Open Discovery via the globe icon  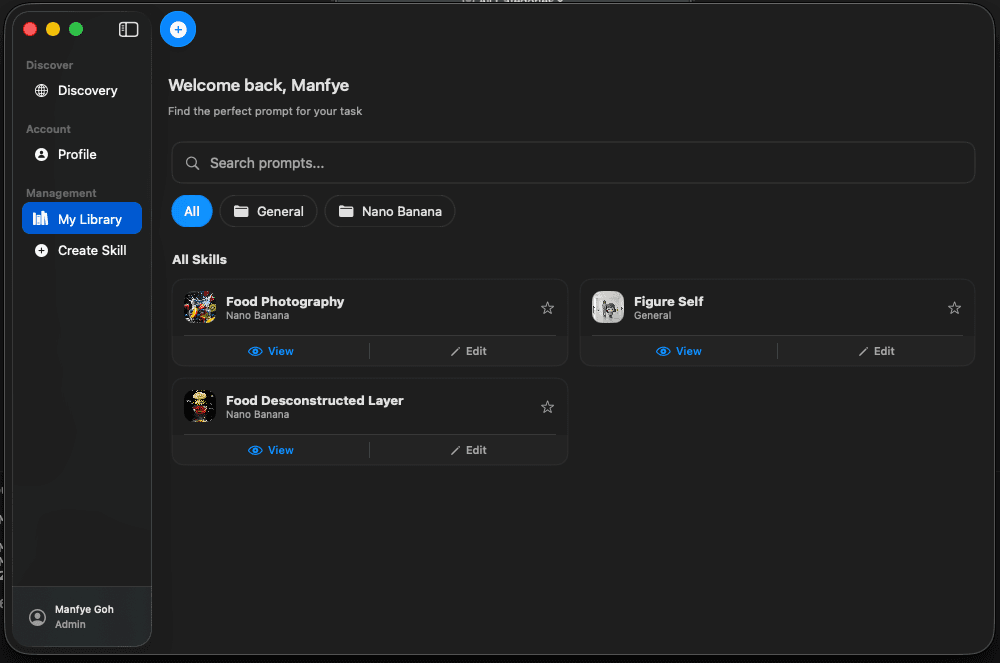pyautogui.click(x=41, y=90)
